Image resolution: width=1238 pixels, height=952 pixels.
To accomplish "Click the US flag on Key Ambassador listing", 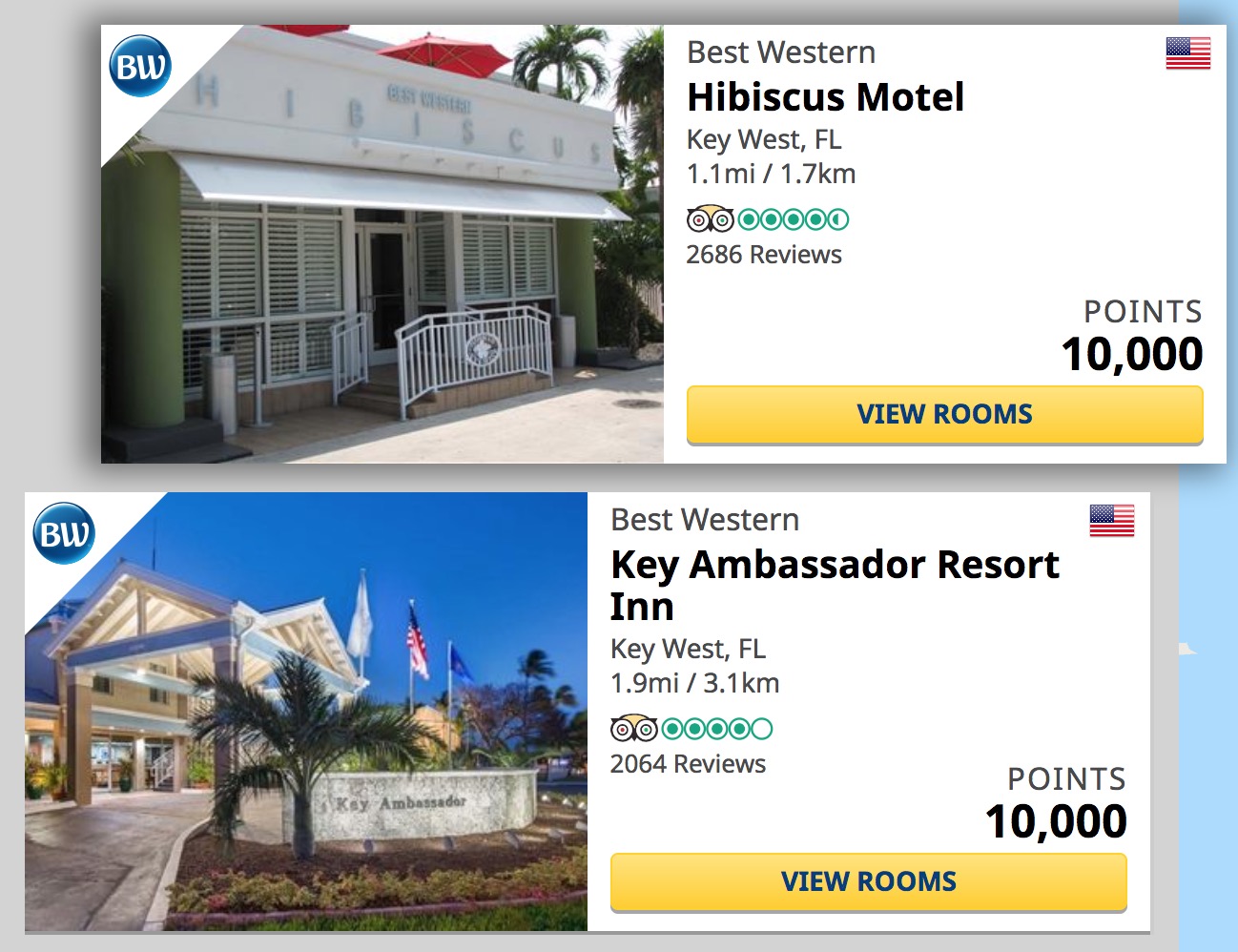I will pos(1111,521).
